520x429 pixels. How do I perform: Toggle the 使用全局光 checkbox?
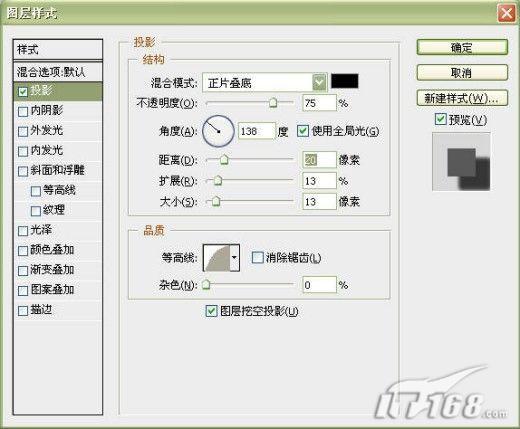[x=303, y=131]
